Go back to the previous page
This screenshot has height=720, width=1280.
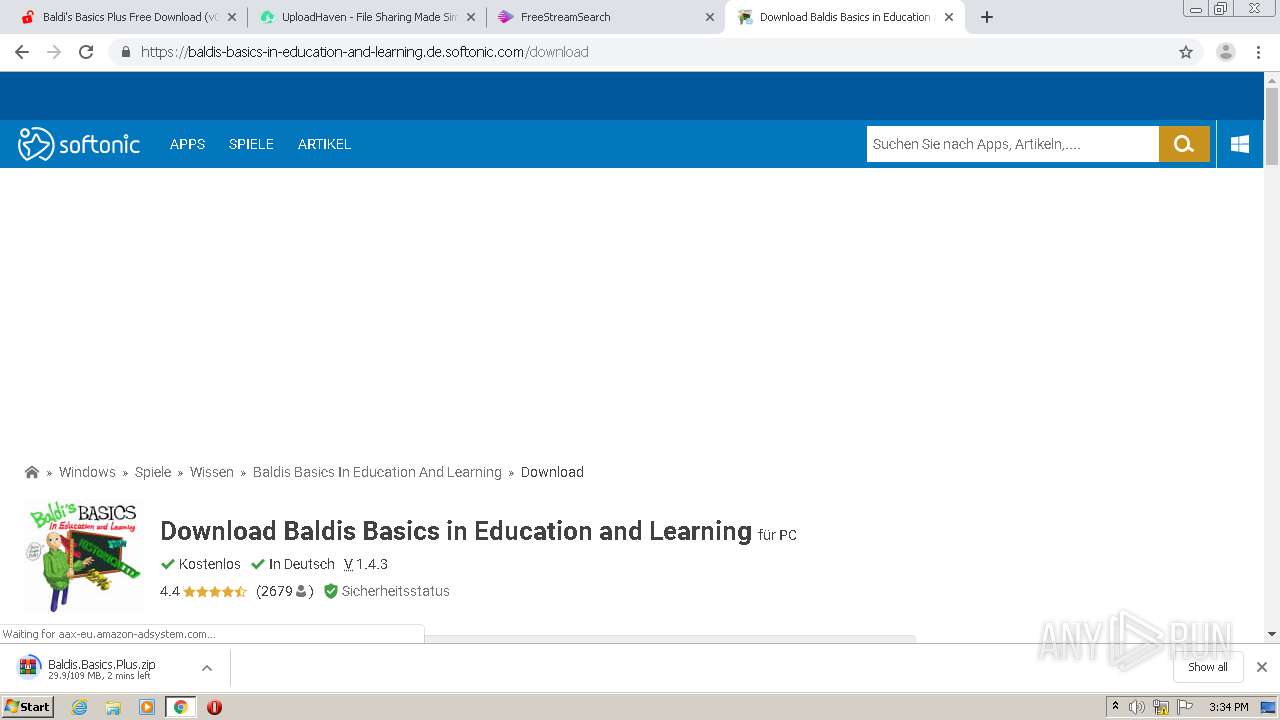pyautogui.click(x=22, y=52)
